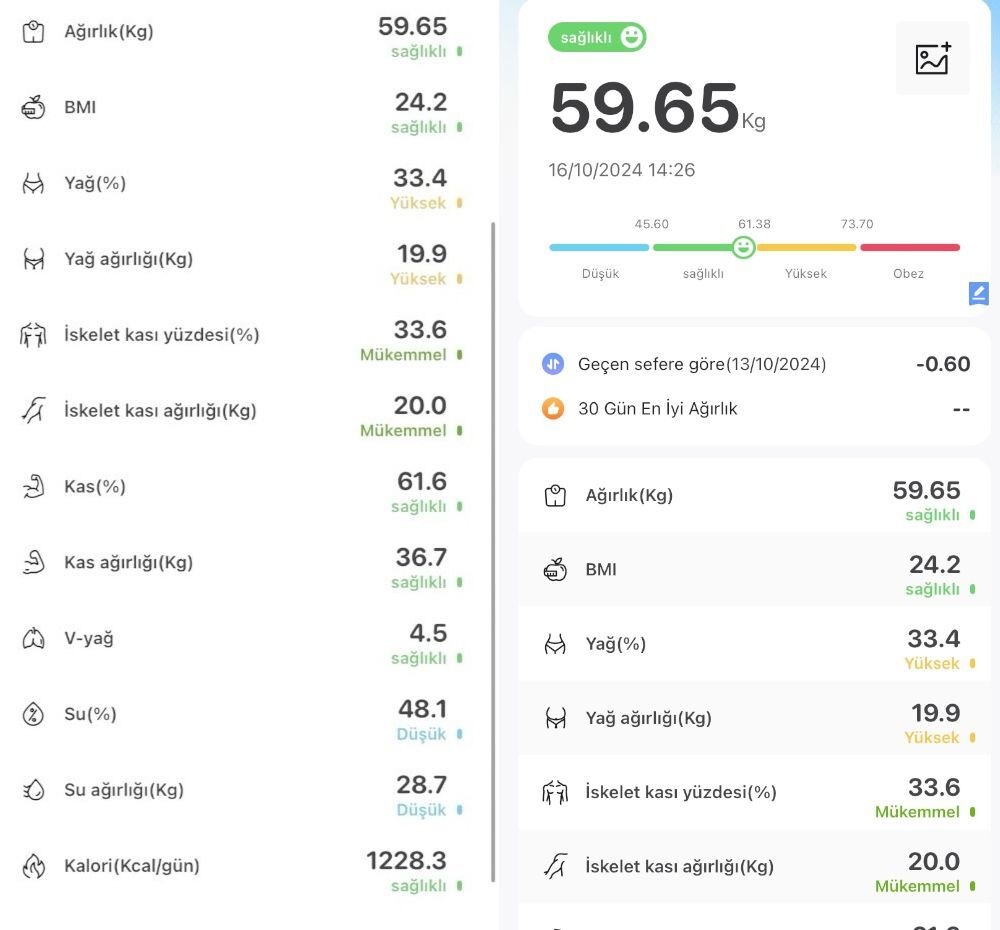Tap the Su(%) water drop icon
Image resolution: width=1000 pixels, height=930 pixels.
34,714
